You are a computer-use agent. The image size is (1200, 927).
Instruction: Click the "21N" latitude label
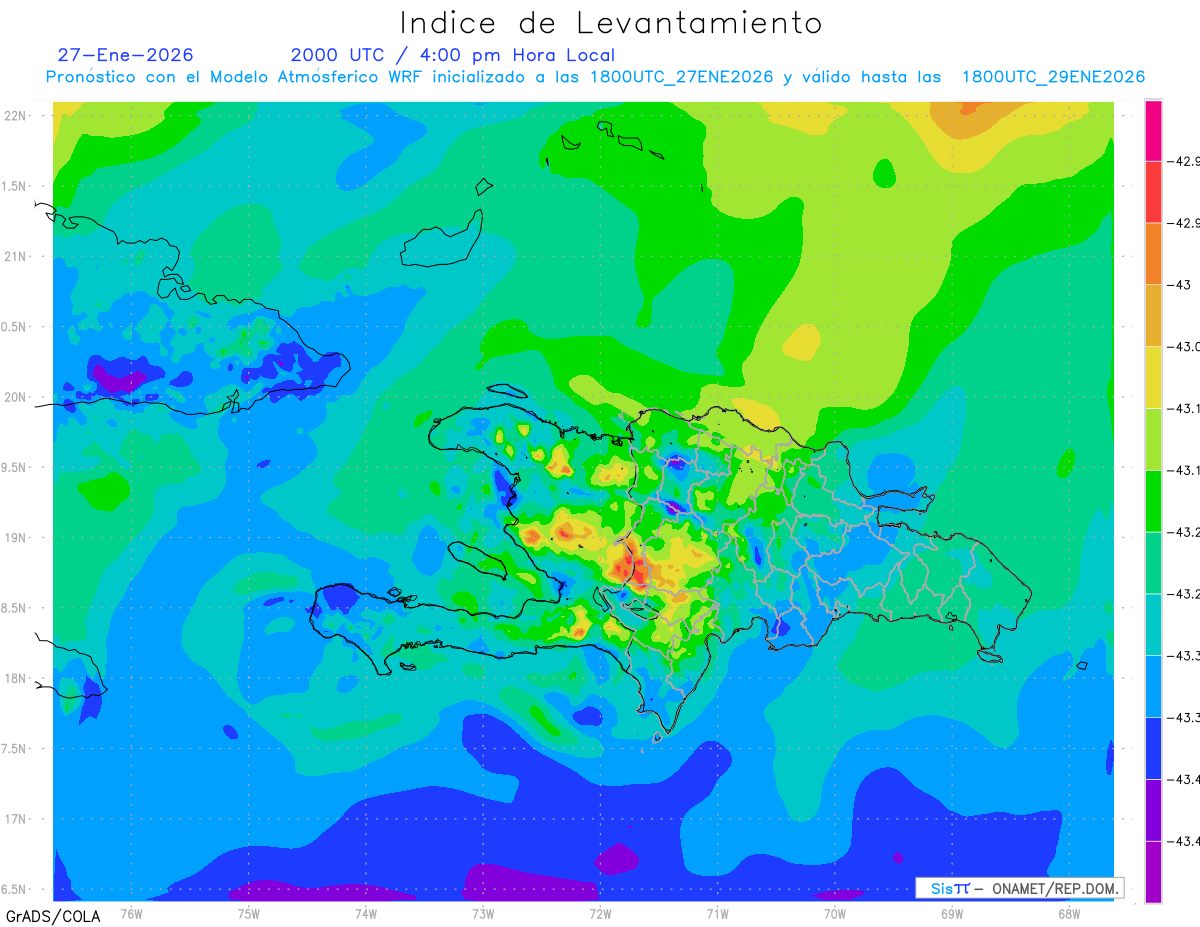[15, 257]
